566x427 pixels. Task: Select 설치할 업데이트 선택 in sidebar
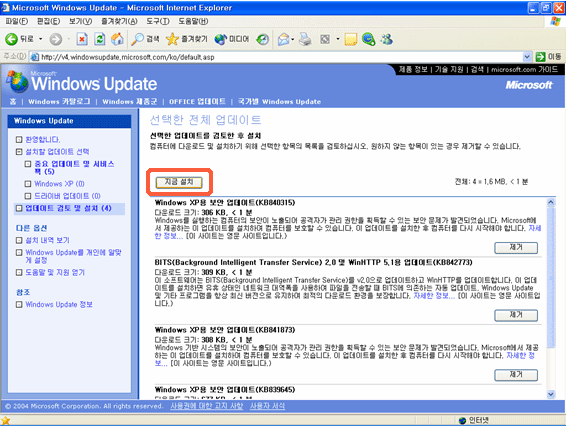click(57, 152)
